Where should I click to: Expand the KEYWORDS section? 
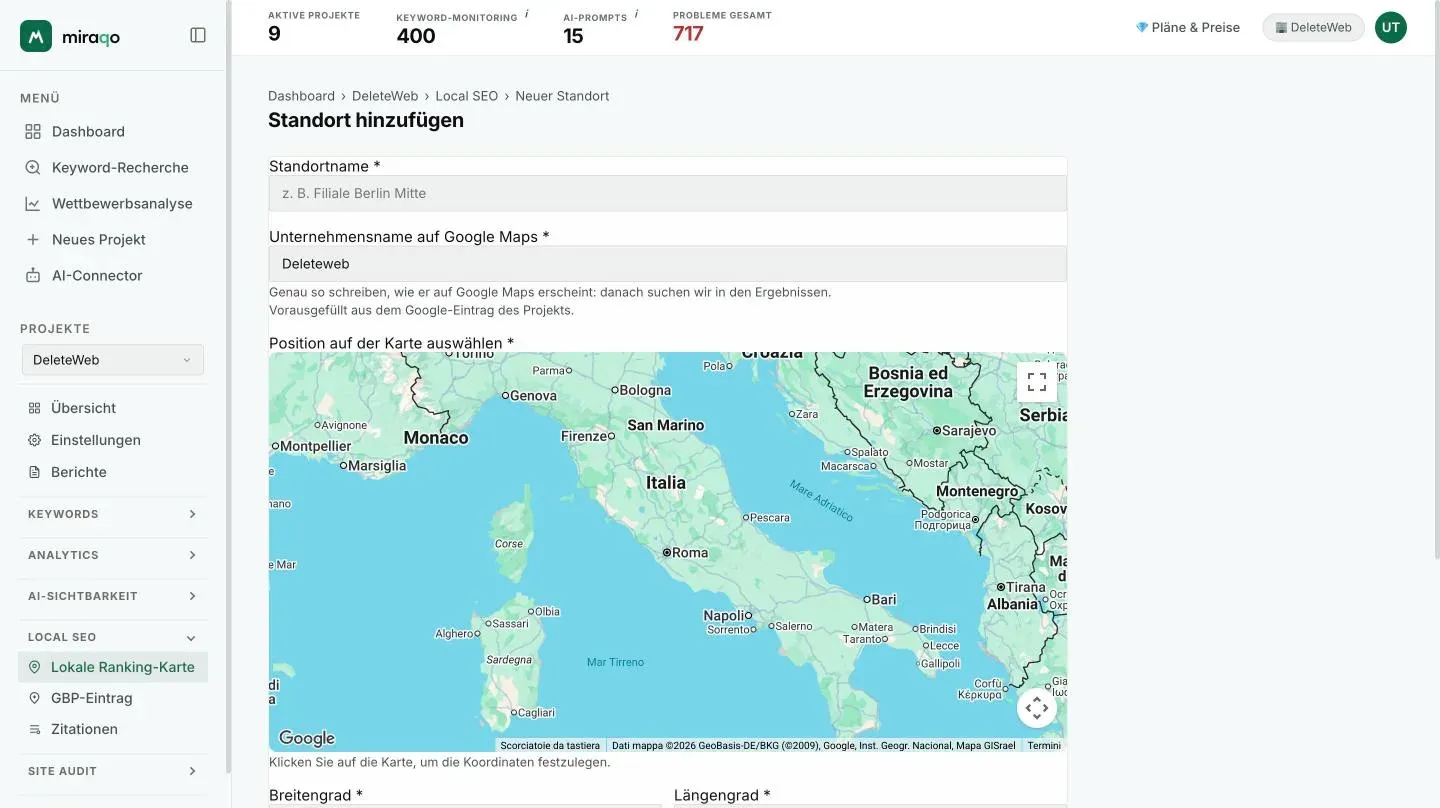(112, 514)
